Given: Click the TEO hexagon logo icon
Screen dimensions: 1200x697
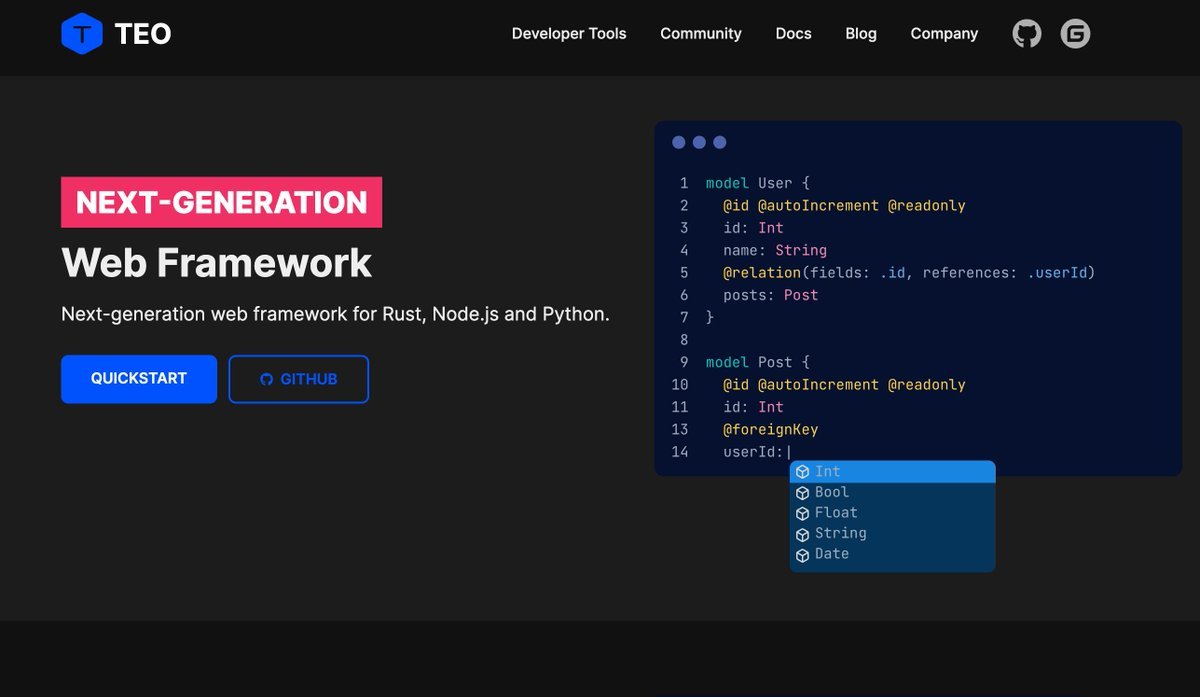Looking at the screenshot, I should click(x=82, y=34).
